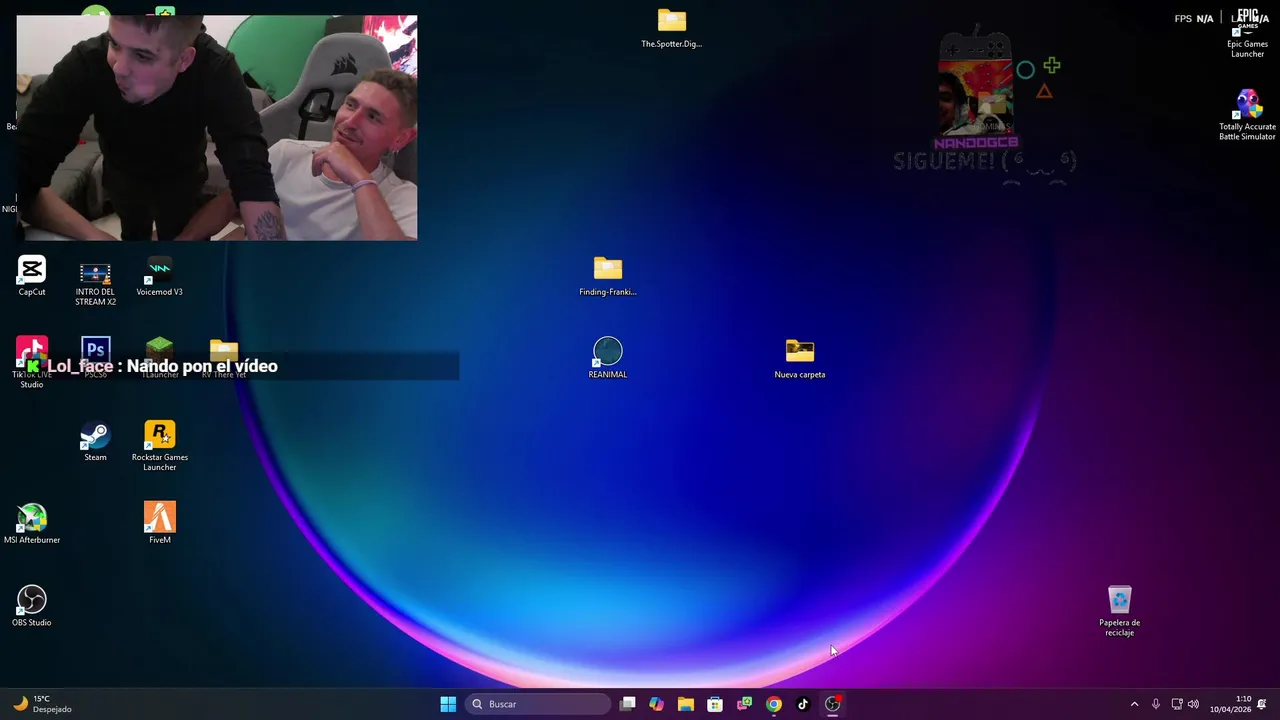Click the webcam overlay feed
Image resolution: width=1280 pixels, height=720 pixels.
[217, 127]
